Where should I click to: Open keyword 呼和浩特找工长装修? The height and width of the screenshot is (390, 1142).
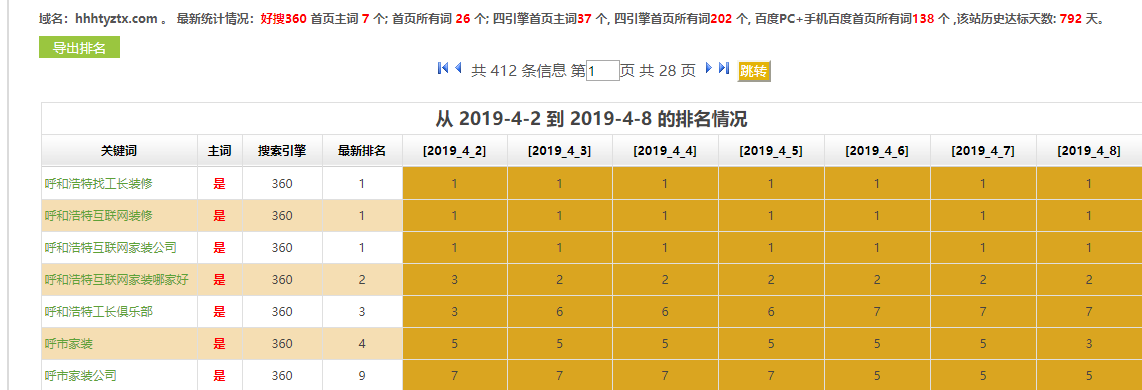pos(98,184)
